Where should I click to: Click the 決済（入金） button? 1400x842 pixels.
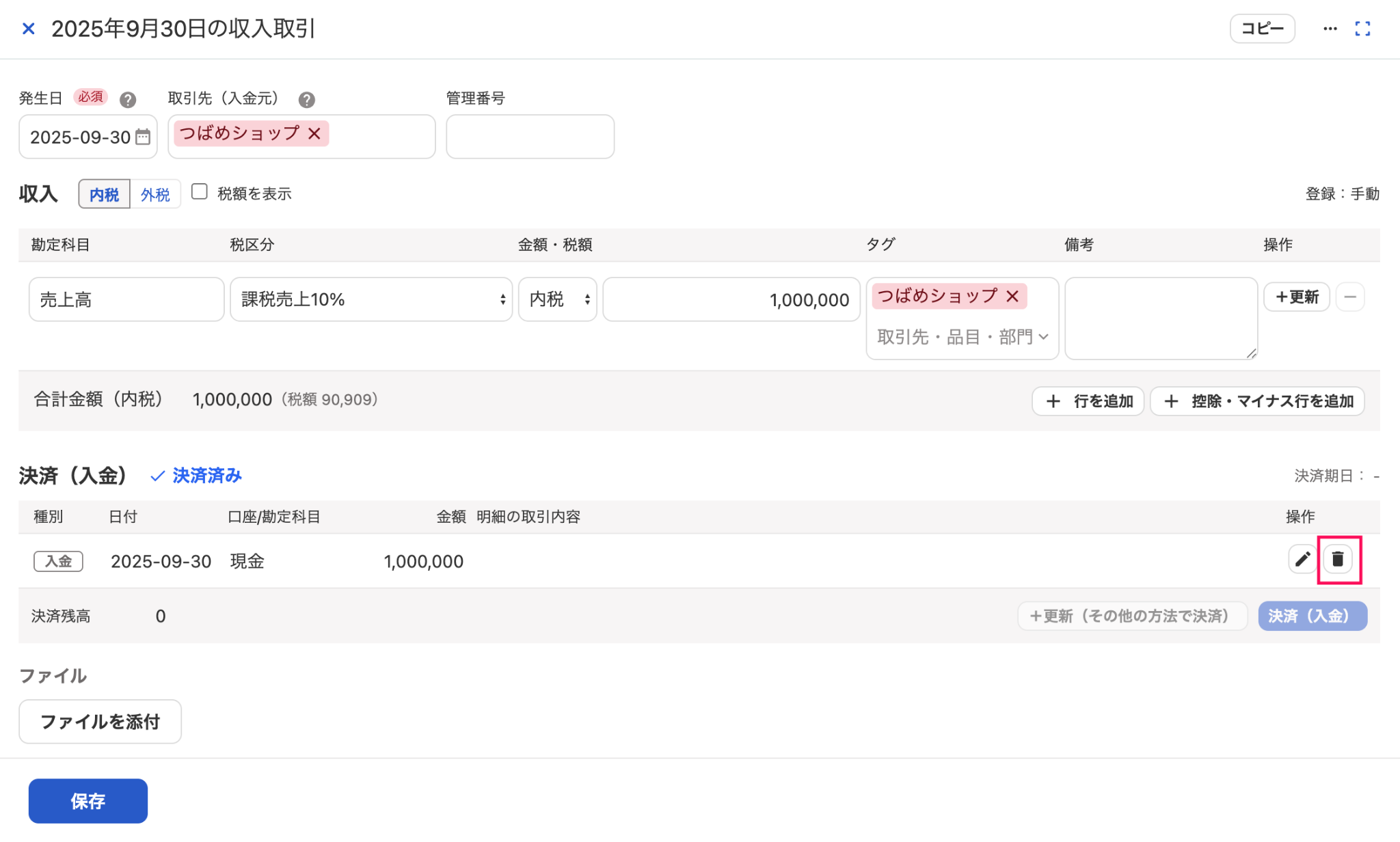pyautogui.click(x=1312, y=616)
